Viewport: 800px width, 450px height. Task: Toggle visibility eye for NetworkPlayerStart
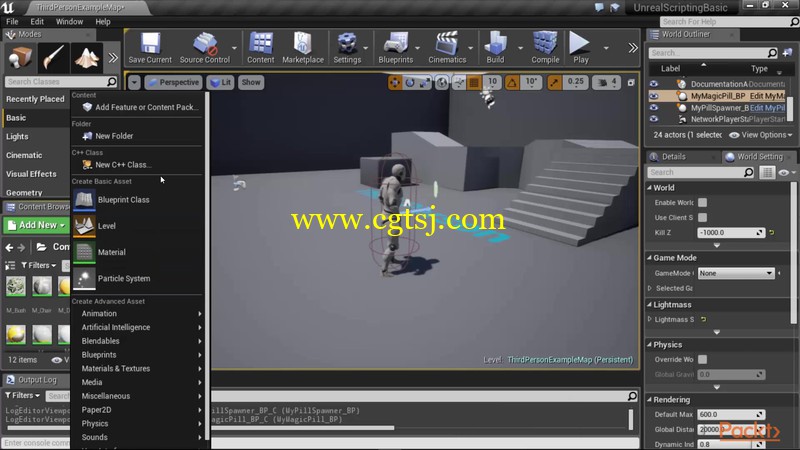[x=654, y=119]
